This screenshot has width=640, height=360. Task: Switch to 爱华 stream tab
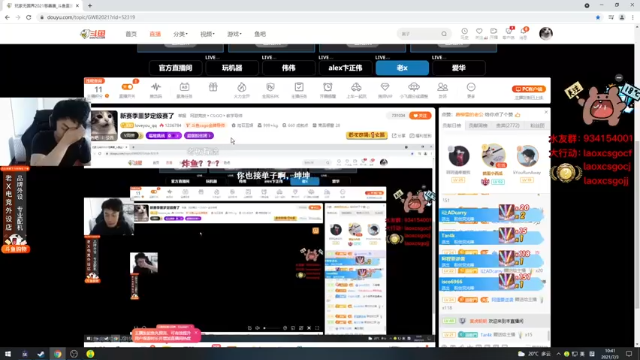pyautogui.click(x=459, y=68)
